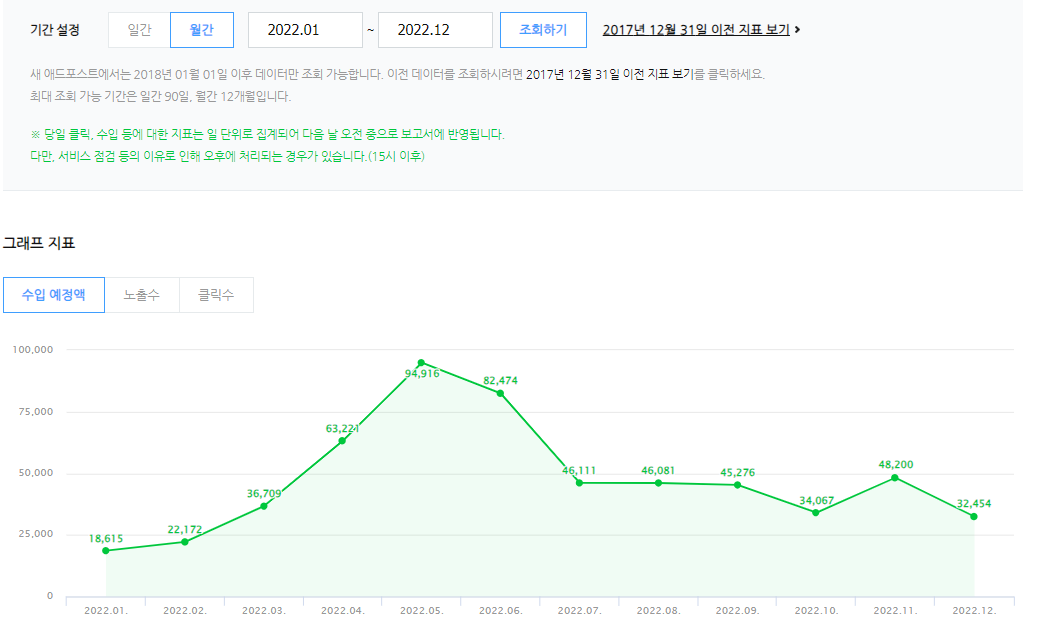Click the 2022.12 data point 32,454
This screenshot has width=1038, height=621.
973,516
